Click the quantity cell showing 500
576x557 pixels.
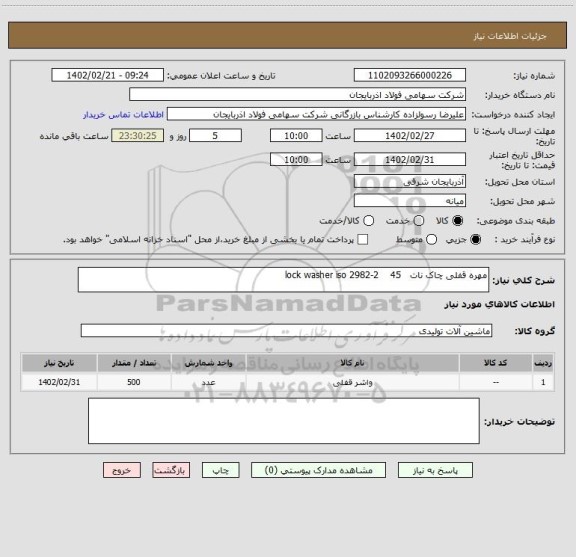tap(134, 382)
